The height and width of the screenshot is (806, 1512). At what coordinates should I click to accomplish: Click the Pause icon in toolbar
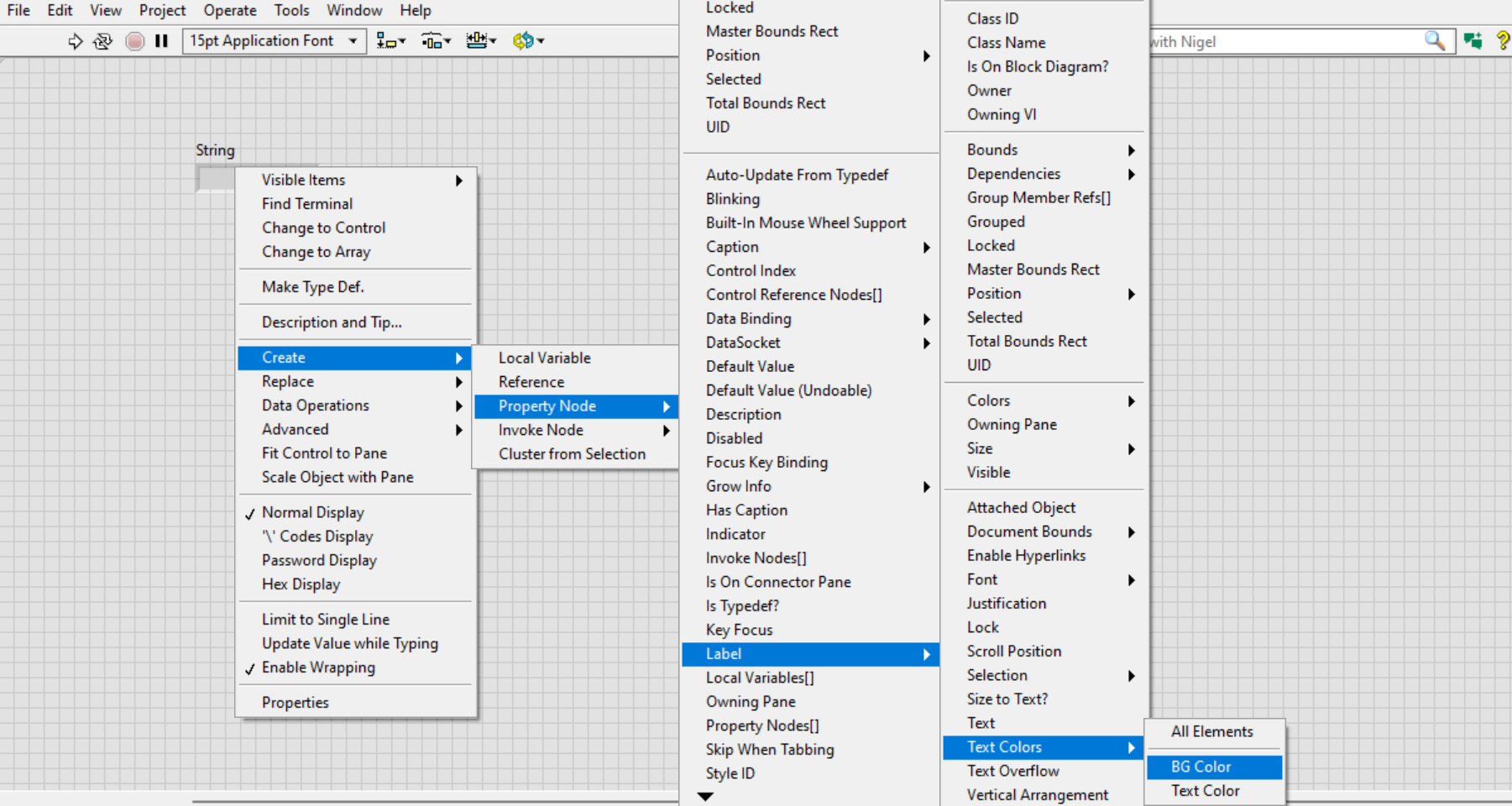[x=162, y=41]
